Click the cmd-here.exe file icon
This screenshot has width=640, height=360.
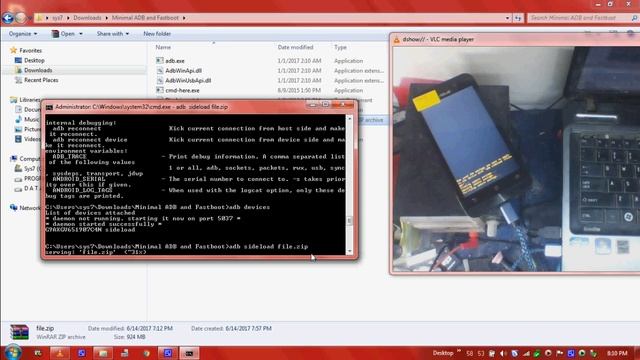160,90
